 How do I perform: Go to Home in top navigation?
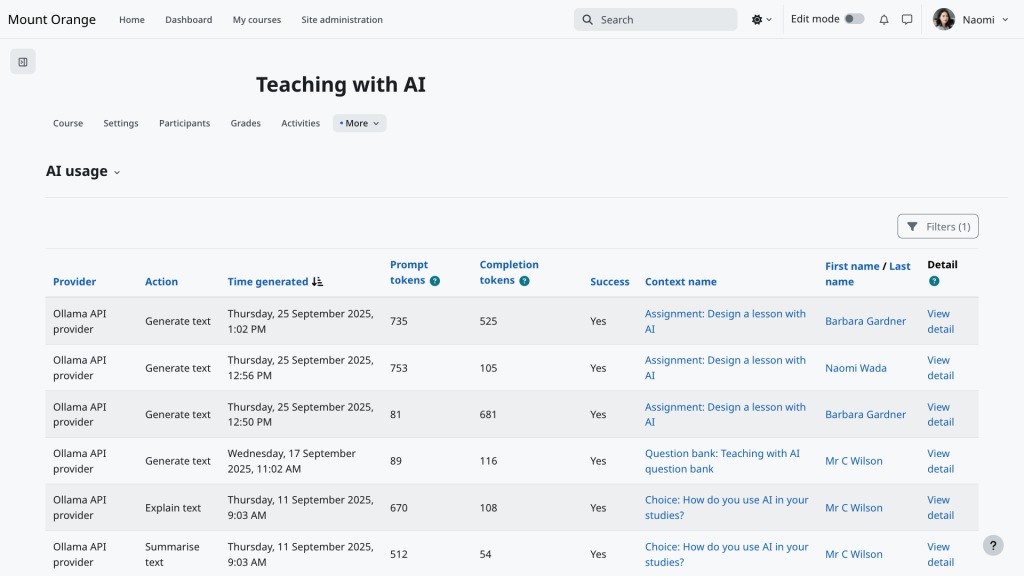132,20
